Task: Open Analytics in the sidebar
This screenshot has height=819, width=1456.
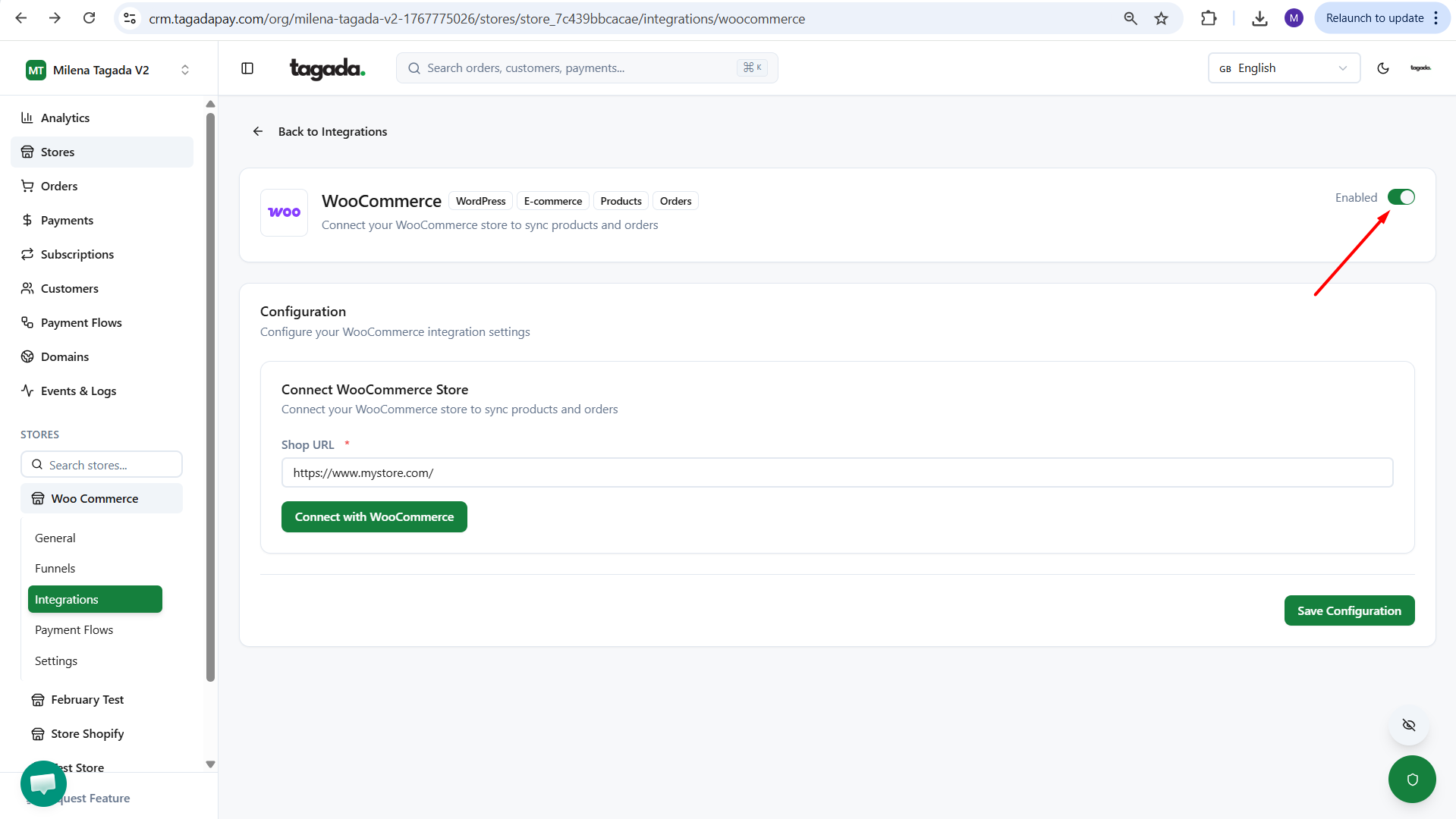Action: coord(65,118)
